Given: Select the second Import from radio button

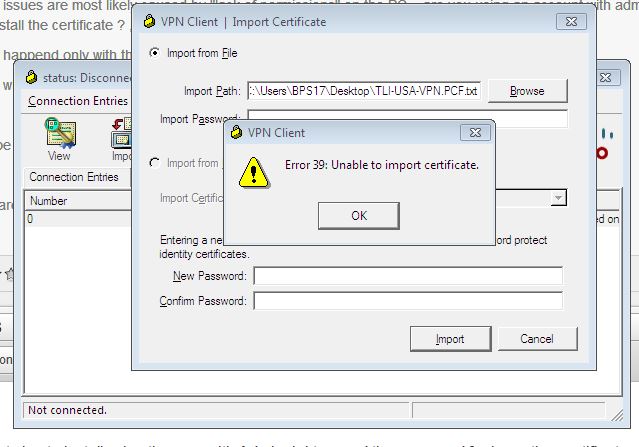Looking at the screenshot, I should (154, 163).
